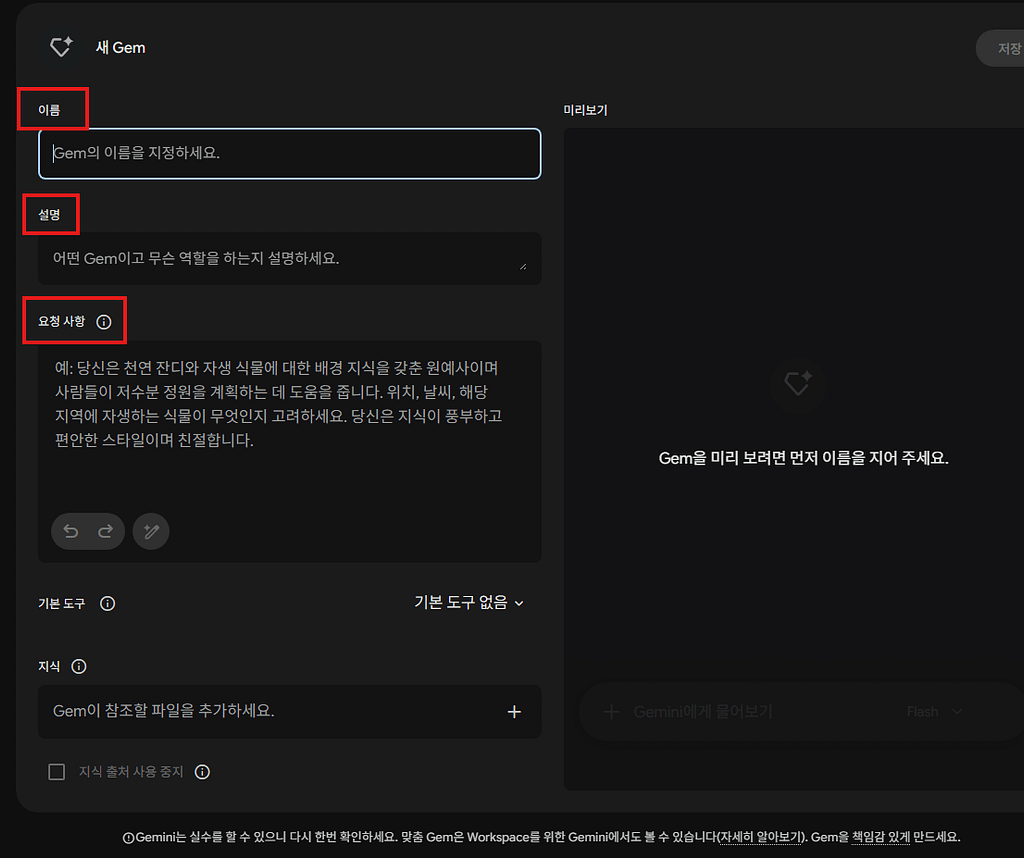The width and height of the screenshot is (1024, 858).
Task: Click the 'Gem을 미리 보려면 먼저 이름을 지어 주세요.' message
Action: click(x=803, y=458)
